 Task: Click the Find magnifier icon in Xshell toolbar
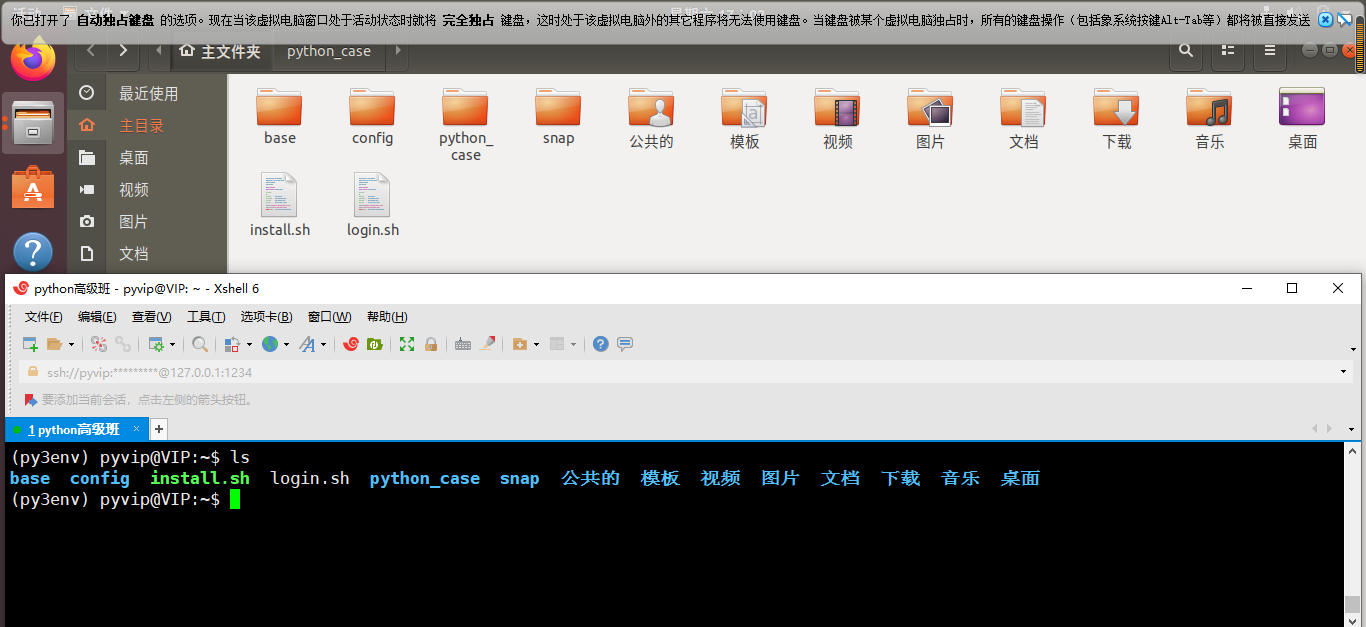[x=200, y=344]
